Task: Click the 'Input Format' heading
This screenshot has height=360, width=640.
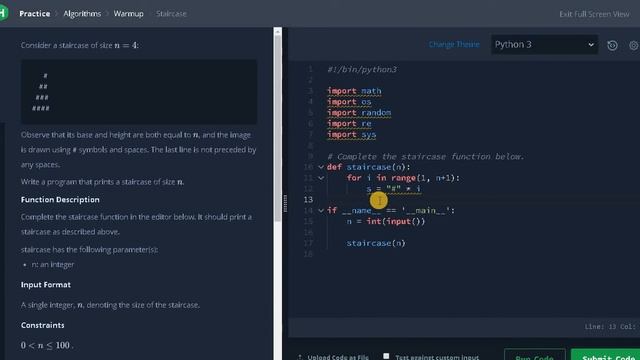Action: point(46,284)
